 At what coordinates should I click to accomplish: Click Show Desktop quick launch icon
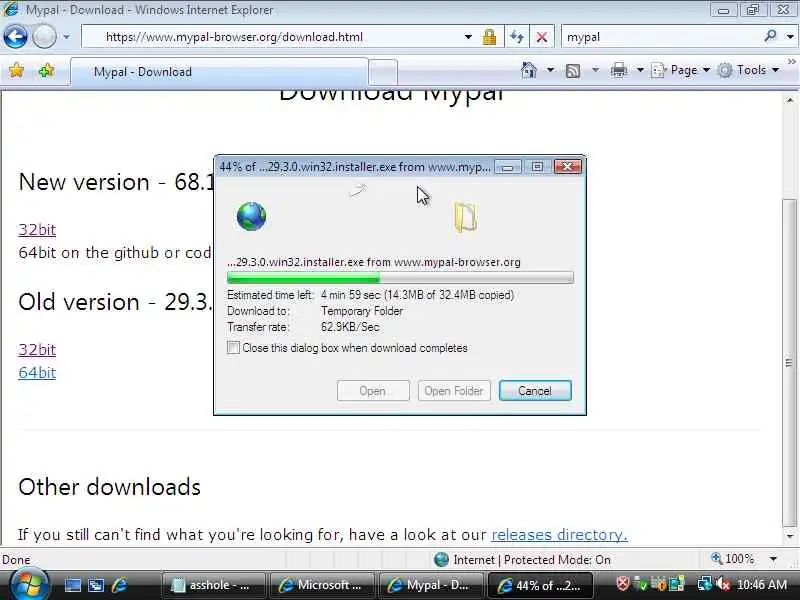click(x=72, y=585)
